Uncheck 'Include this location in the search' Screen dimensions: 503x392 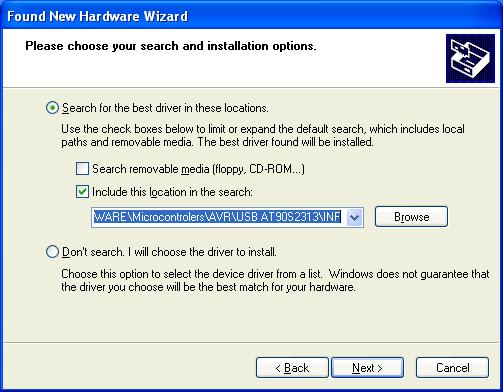82,192
